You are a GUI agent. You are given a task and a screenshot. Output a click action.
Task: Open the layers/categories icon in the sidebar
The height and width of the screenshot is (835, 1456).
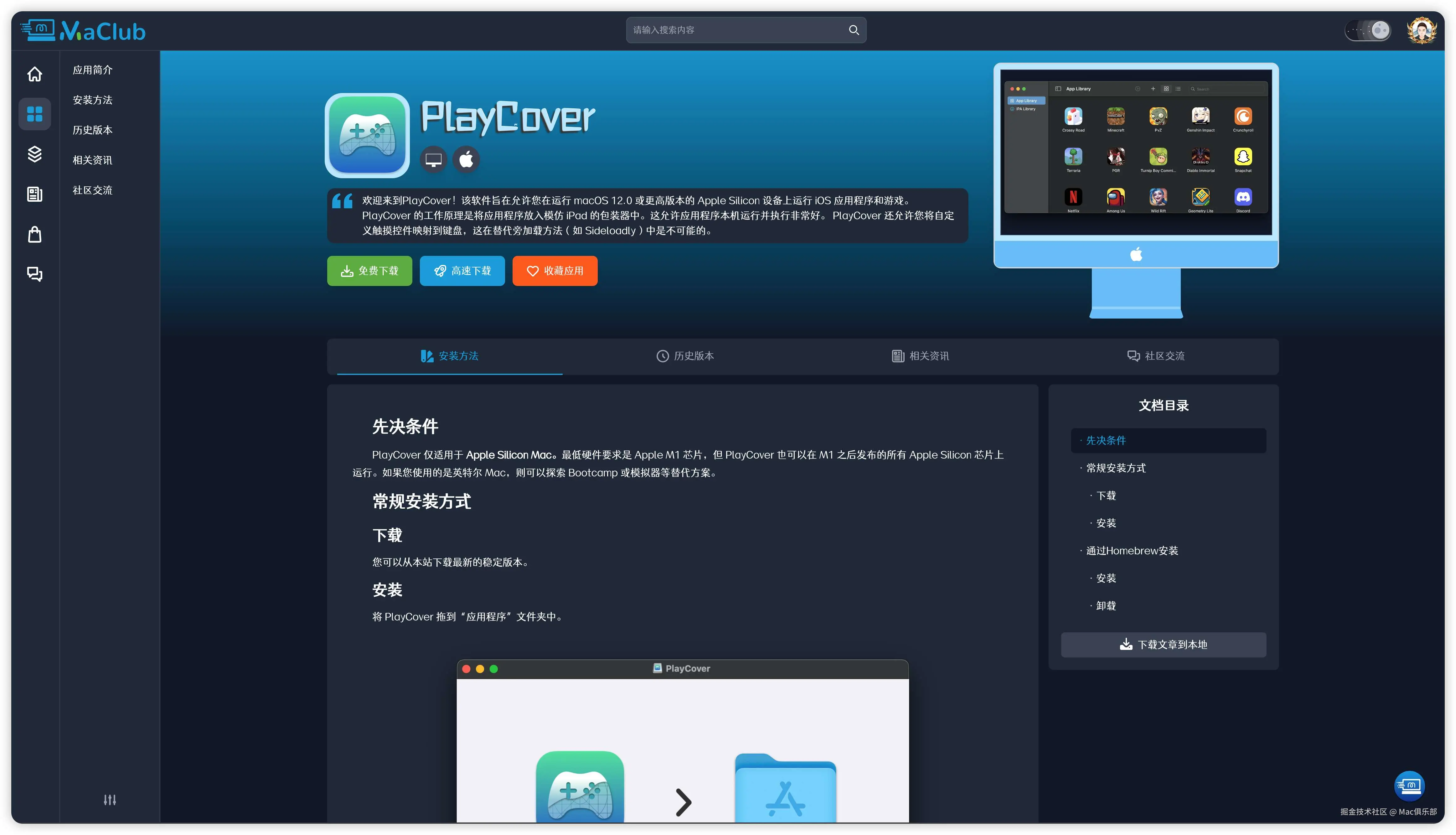34,154
